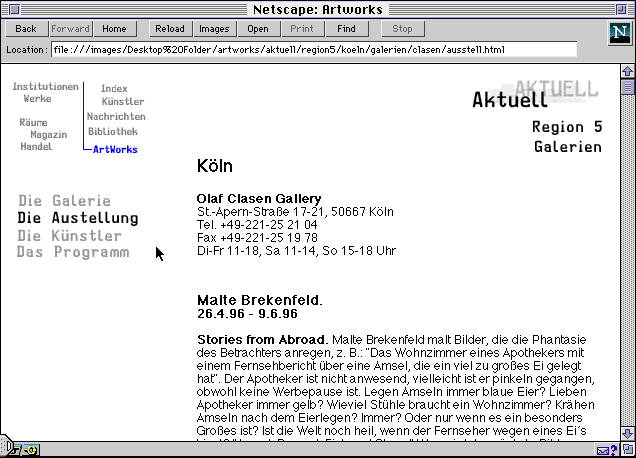636x458 pixels.
Task: Open the Handel navigation link
Action: [36, 146]
